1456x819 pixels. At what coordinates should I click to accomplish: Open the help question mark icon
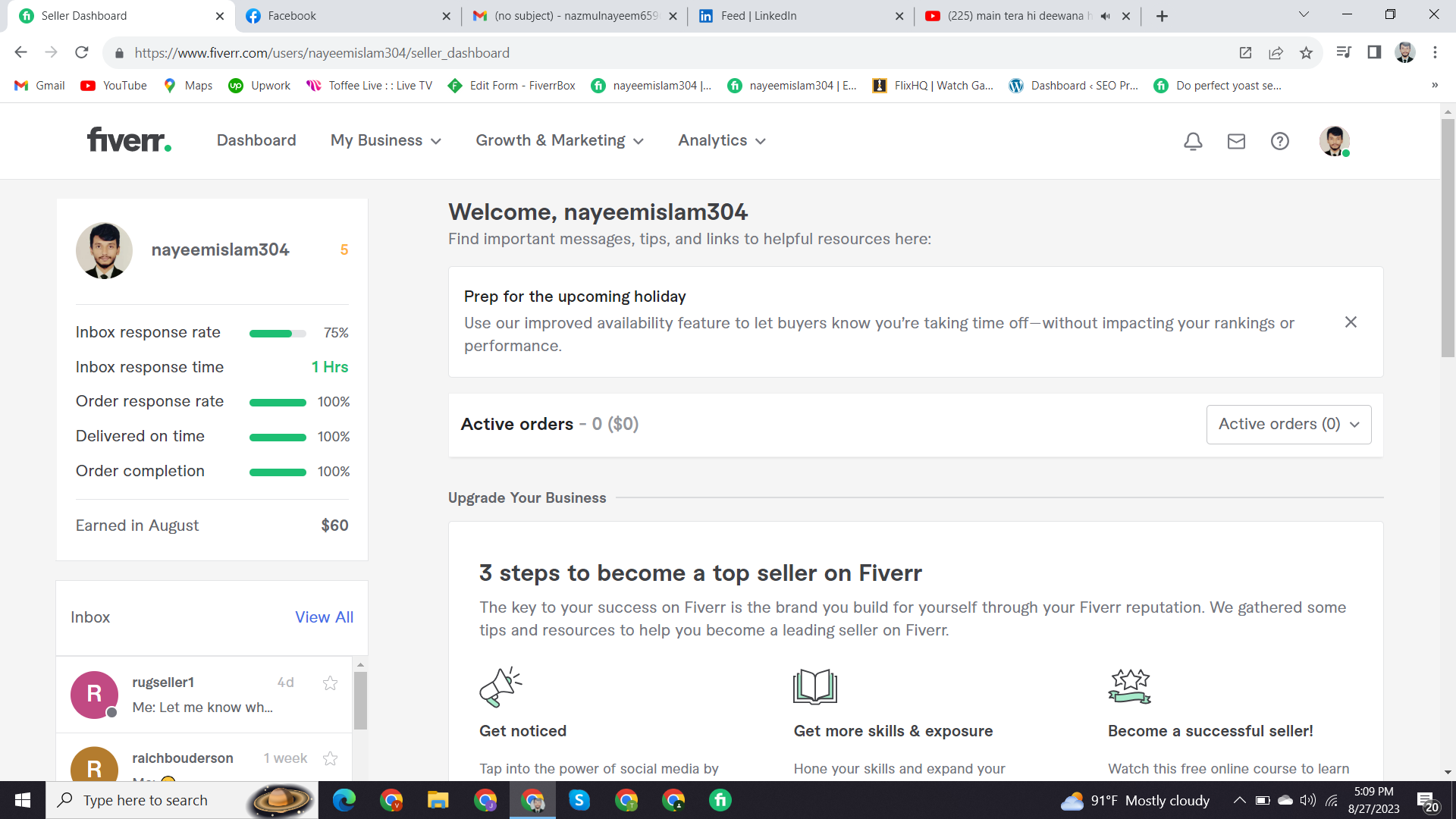point(1280,141)
